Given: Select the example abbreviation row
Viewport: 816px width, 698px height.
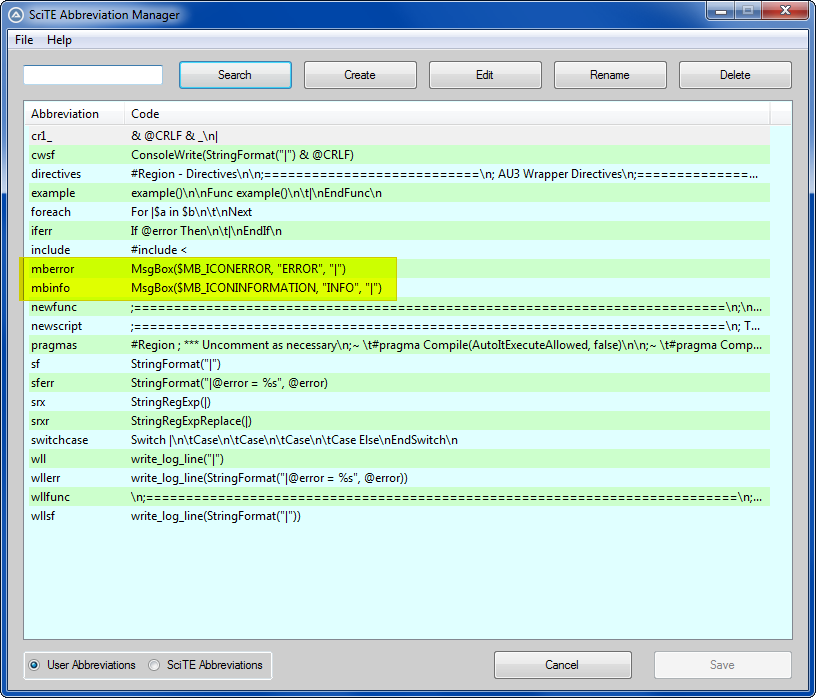Looking at the screenshot, I should tap(397, 193).
